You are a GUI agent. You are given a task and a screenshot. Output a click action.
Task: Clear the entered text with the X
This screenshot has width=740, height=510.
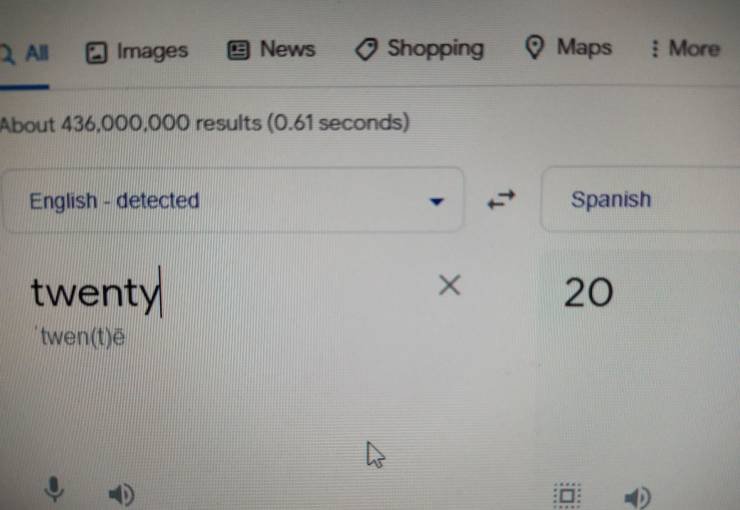pos(450,286)
